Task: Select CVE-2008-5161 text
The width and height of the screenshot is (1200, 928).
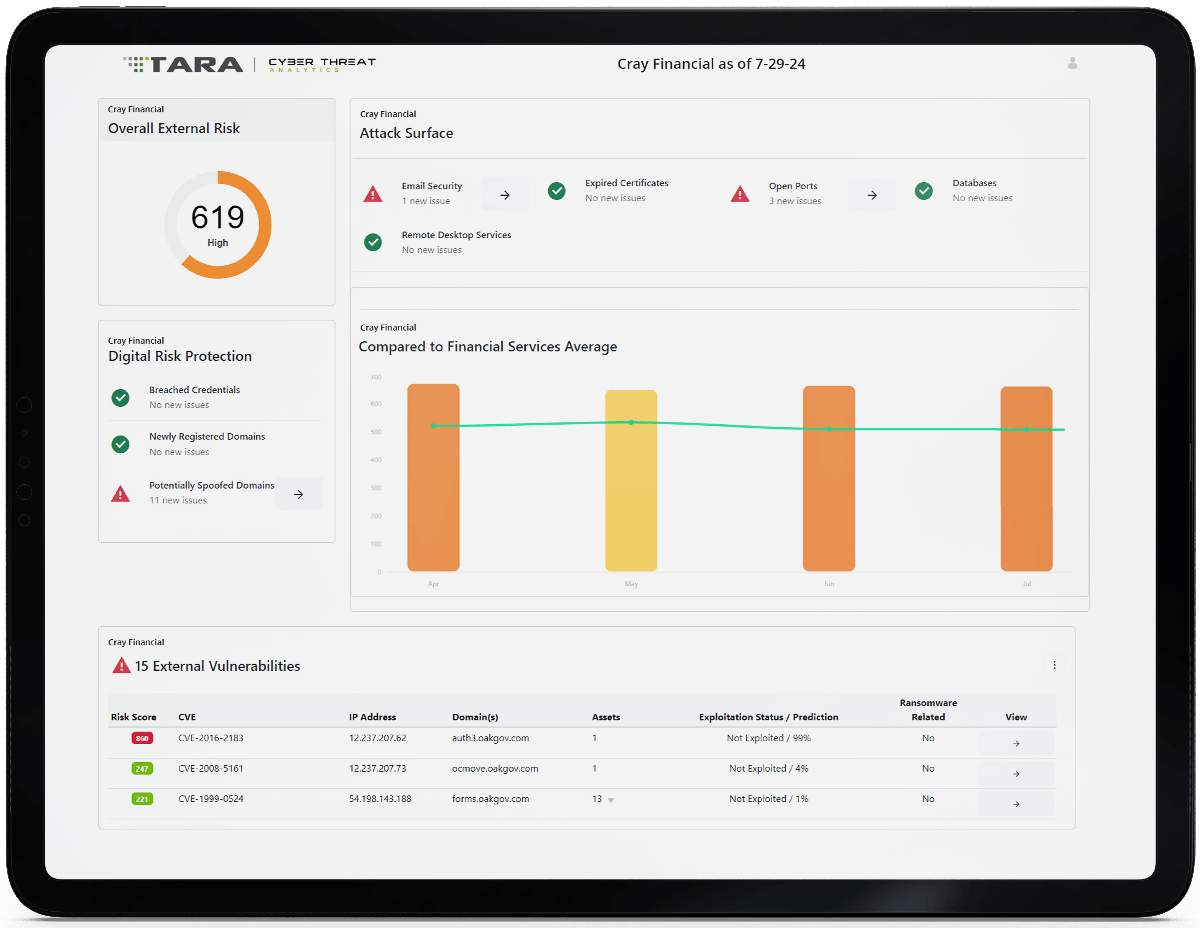Action: (x=211, y=769)
